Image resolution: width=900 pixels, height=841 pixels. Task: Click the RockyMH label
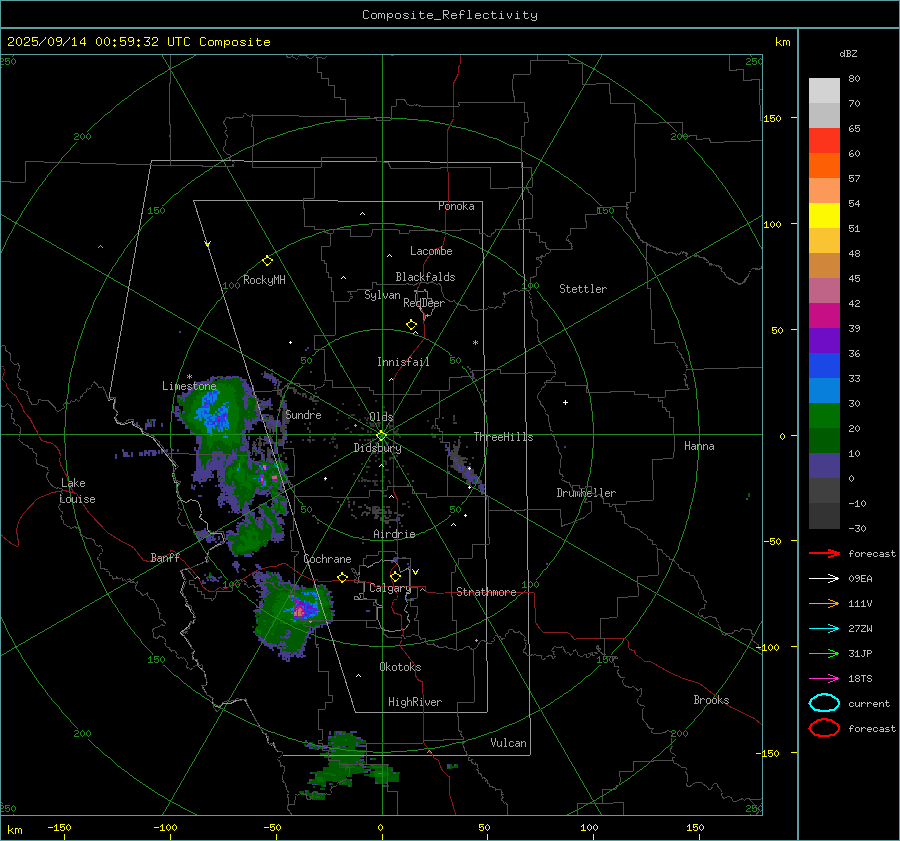point(264,280)
